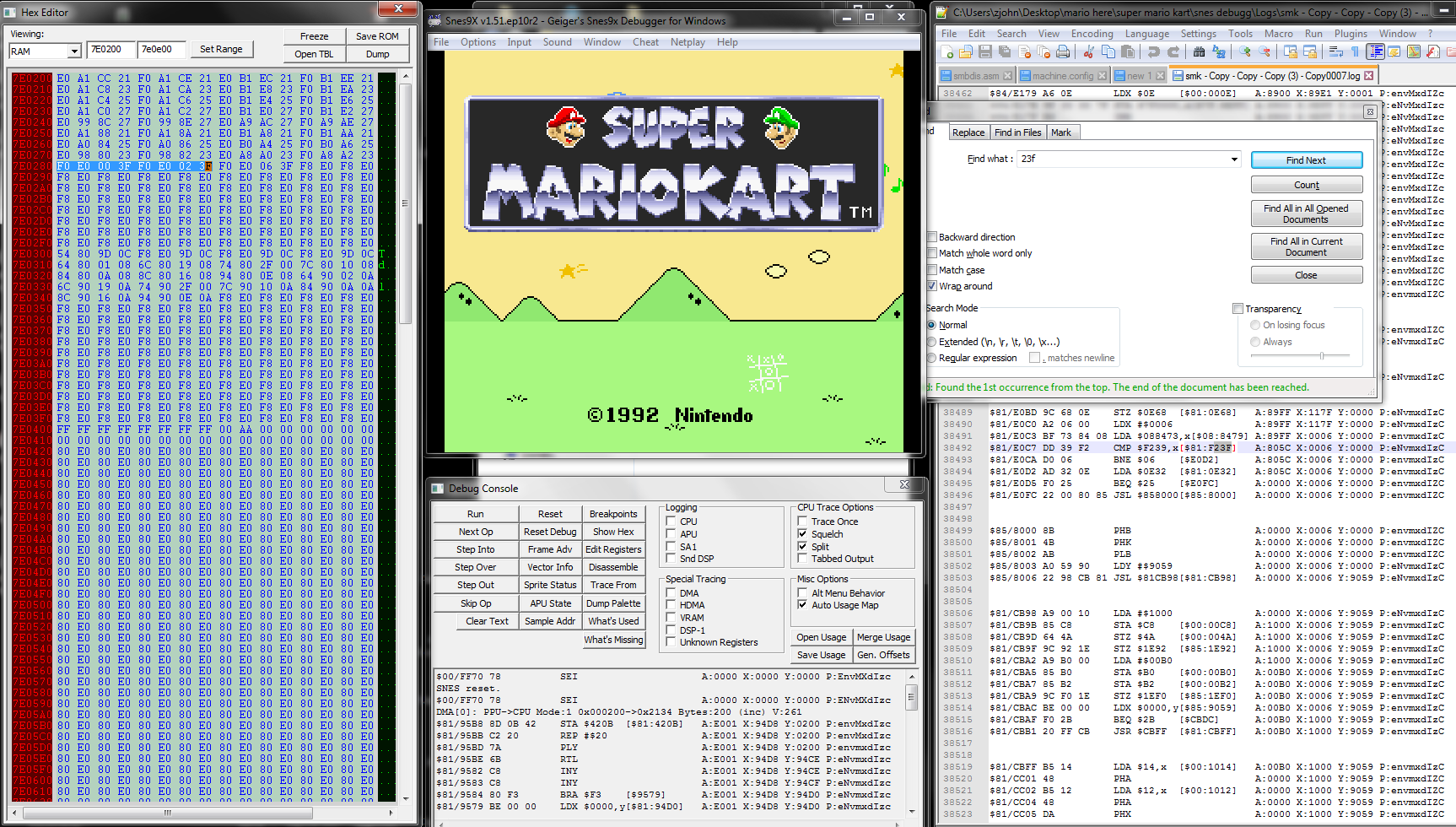This screenshot has height=827, width=1456.
Task: Toggle synchronize horizontal scrolling icon
Action: coord(1310,51)
